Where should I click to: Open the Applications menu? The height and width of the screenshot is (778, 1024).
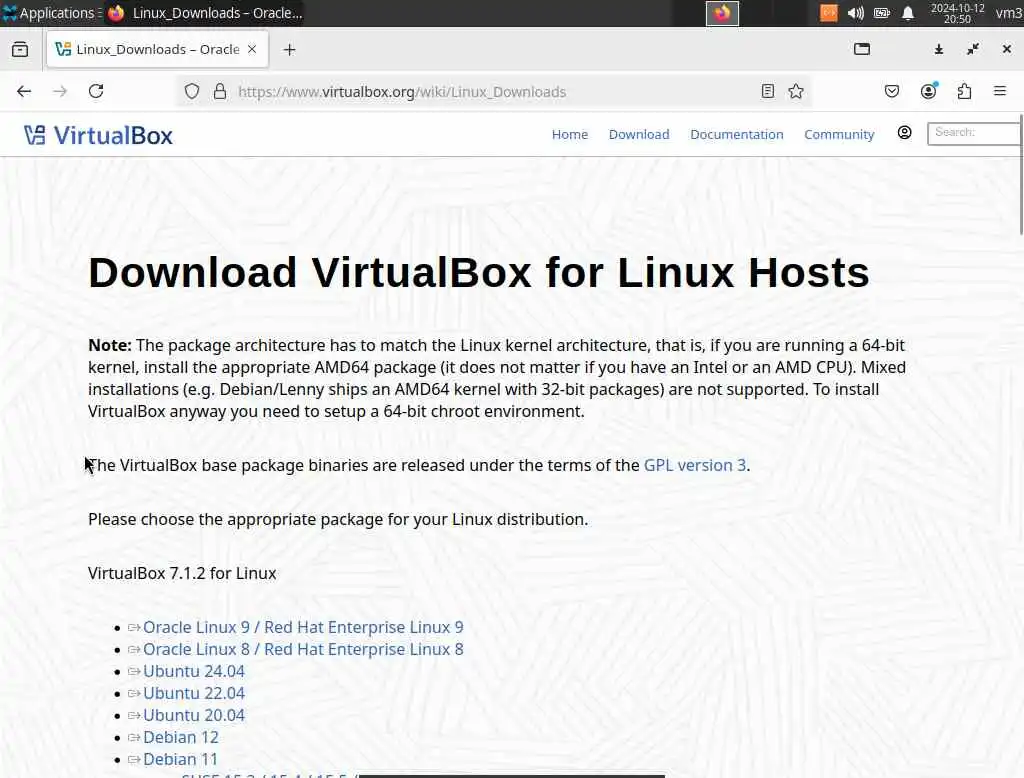tap(50, 13)
